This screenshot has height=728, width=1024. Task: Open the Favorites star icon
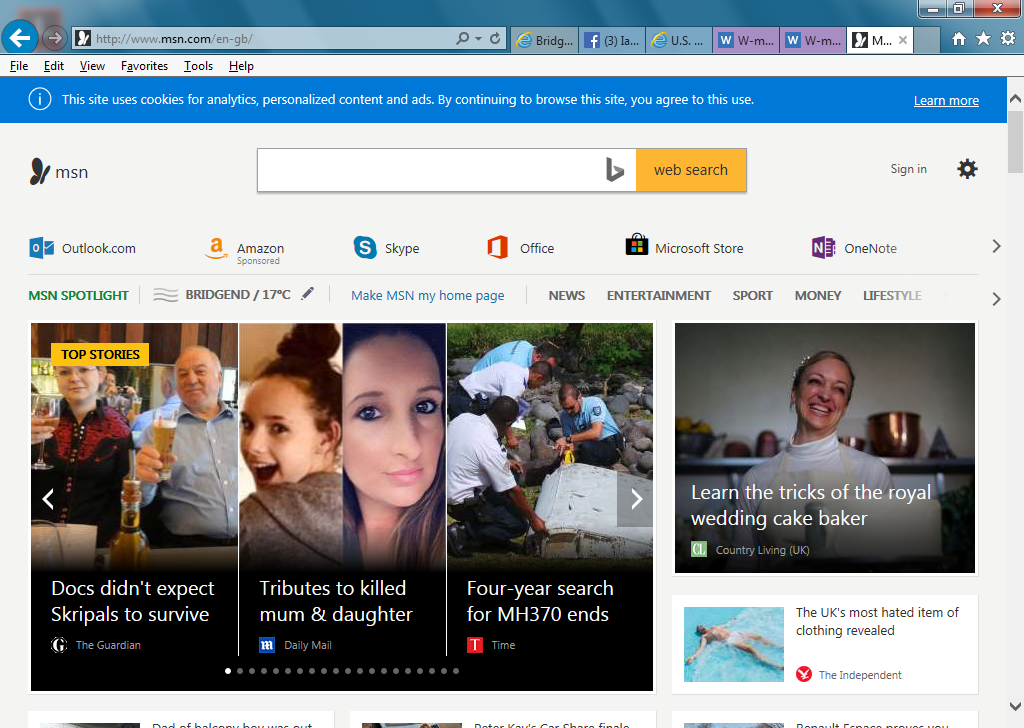(x=983, y=39)
